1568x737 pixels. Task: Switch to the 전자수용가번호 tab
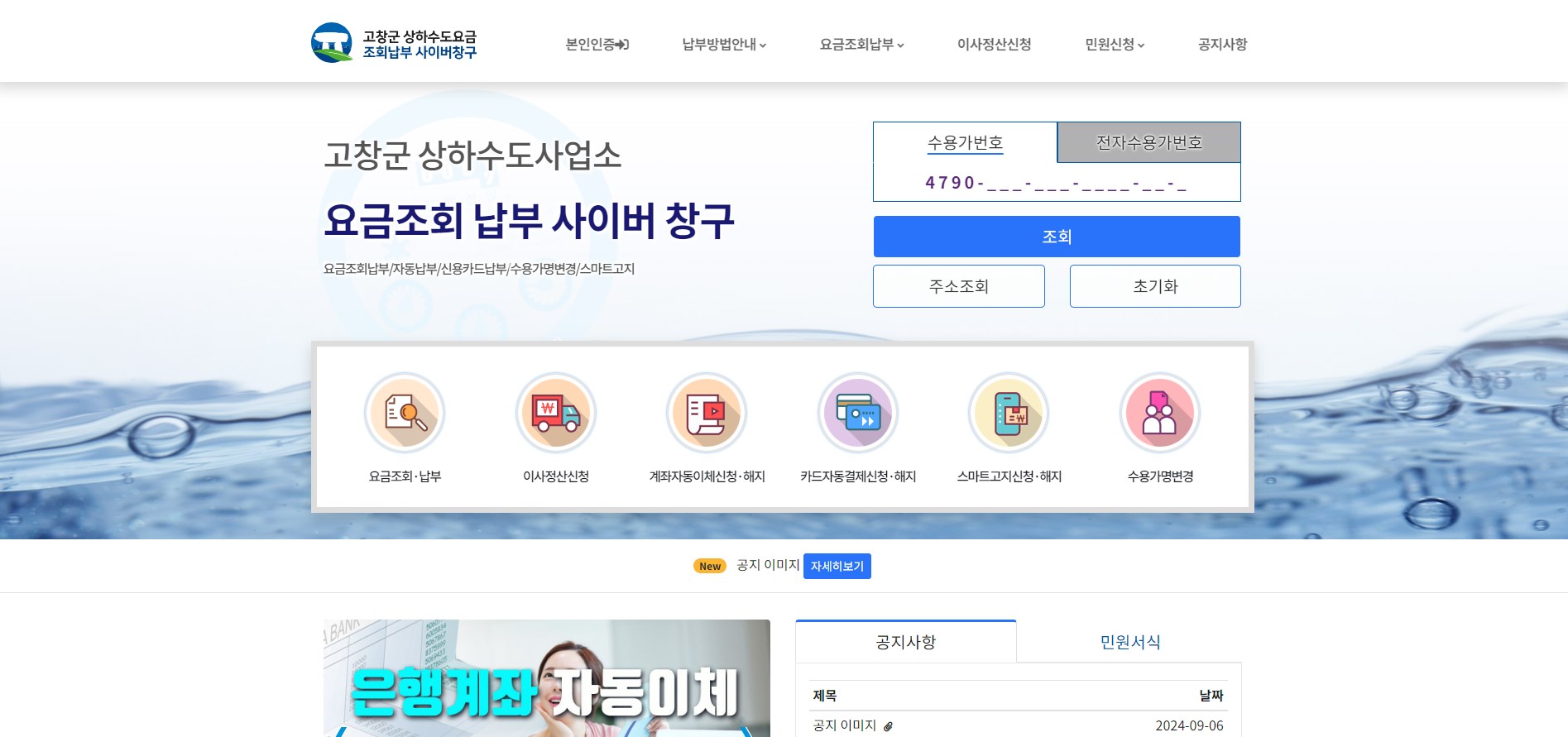click(1148, 143)
